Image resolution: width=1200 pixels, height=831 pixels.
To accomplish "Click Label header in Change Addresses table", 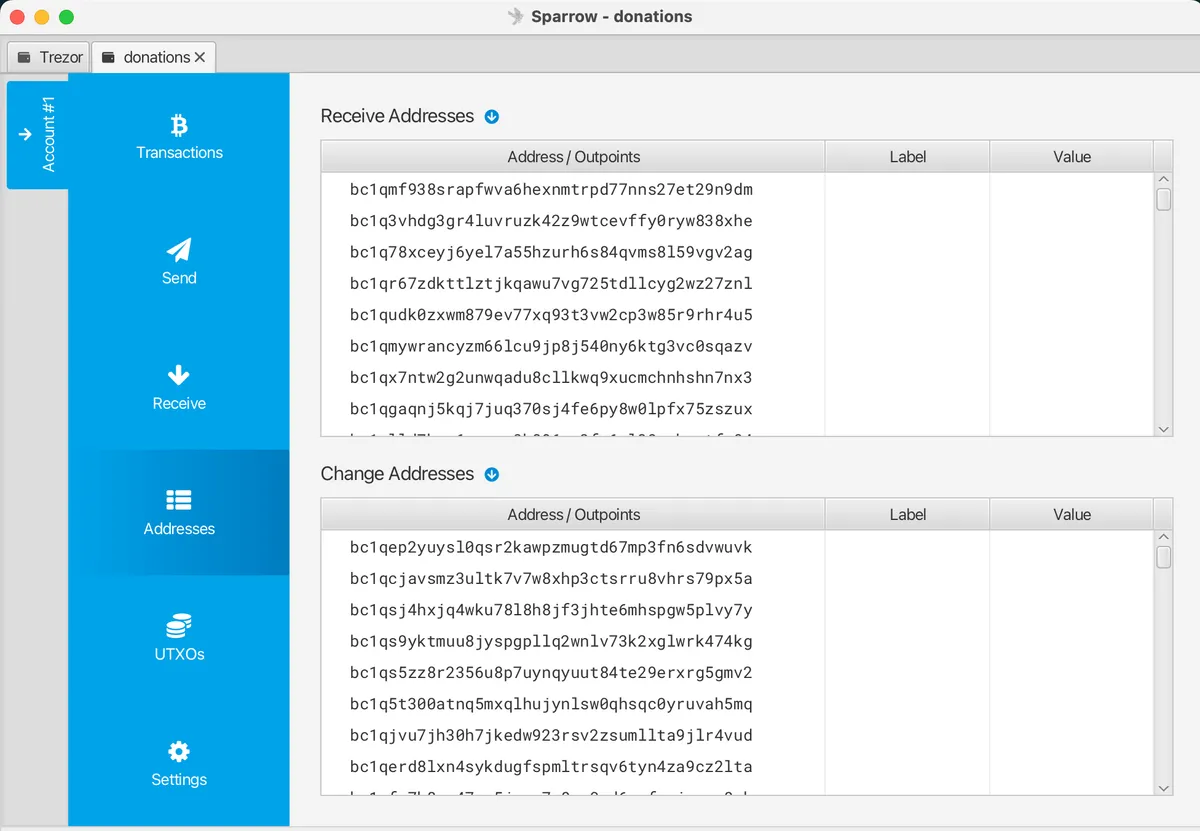I will [907, 515].
